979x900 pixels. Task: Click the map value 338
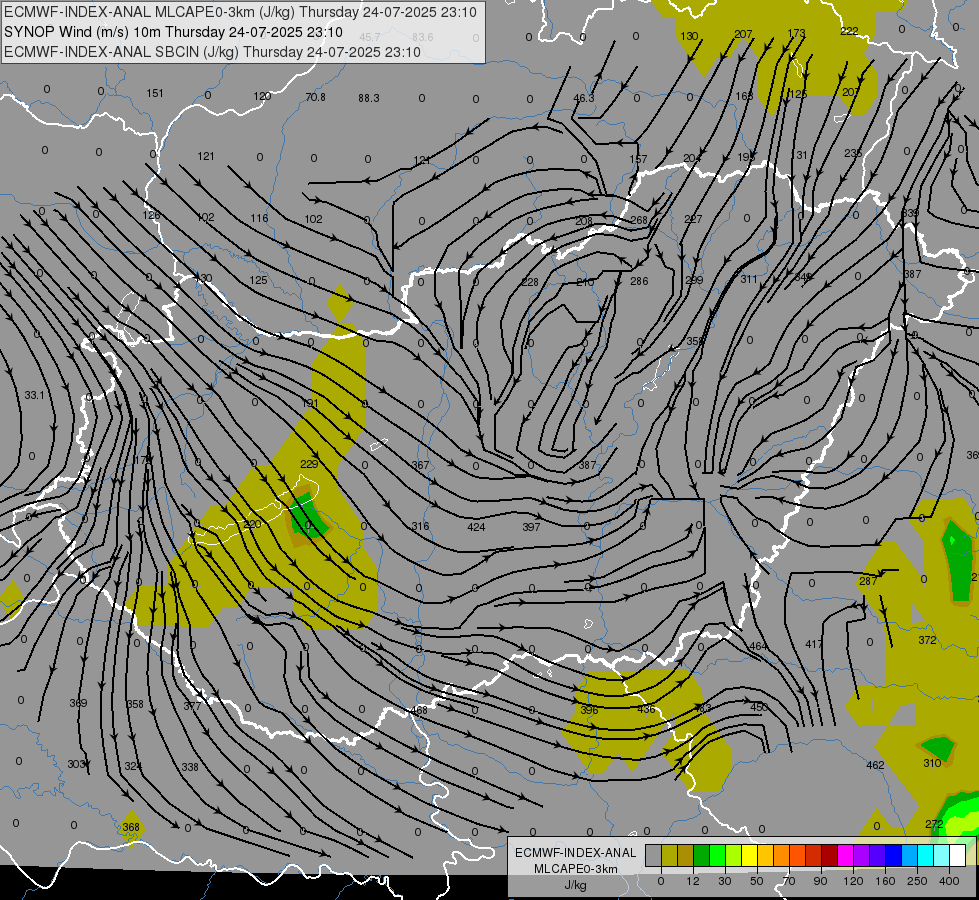[x=190, y=767]
